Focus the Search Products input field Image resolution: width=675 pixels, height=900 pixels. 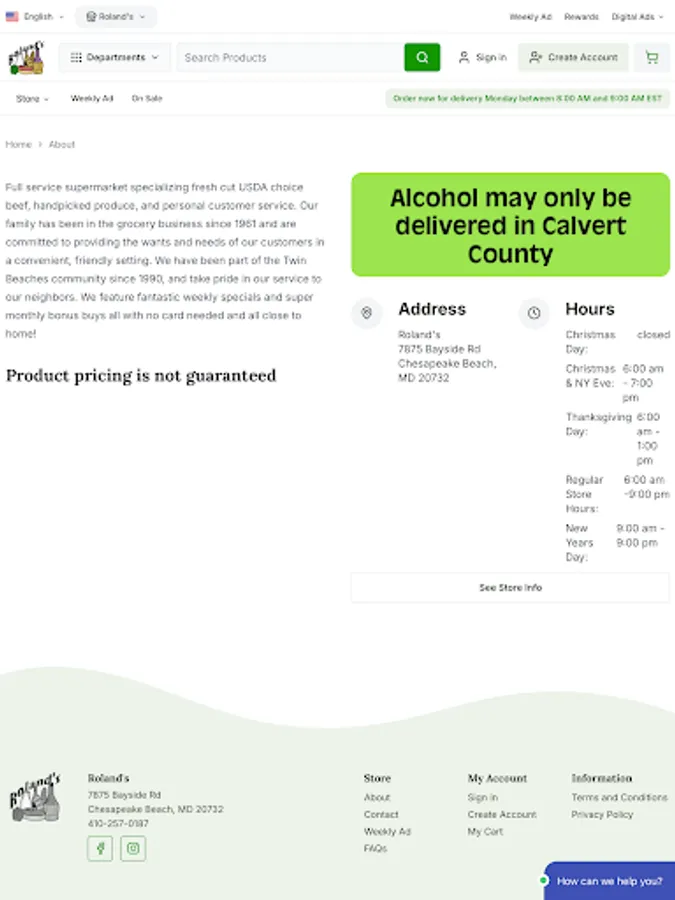[290, 57]
